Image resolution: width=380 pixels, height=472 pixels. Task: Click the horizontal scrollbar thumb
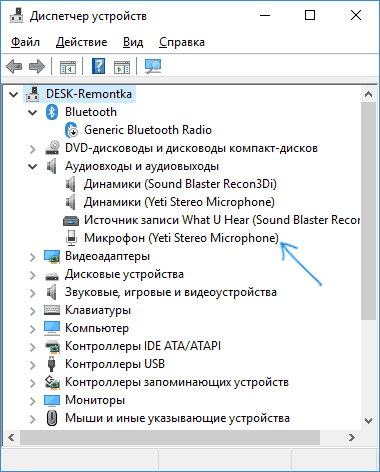[x=170, y=437]
